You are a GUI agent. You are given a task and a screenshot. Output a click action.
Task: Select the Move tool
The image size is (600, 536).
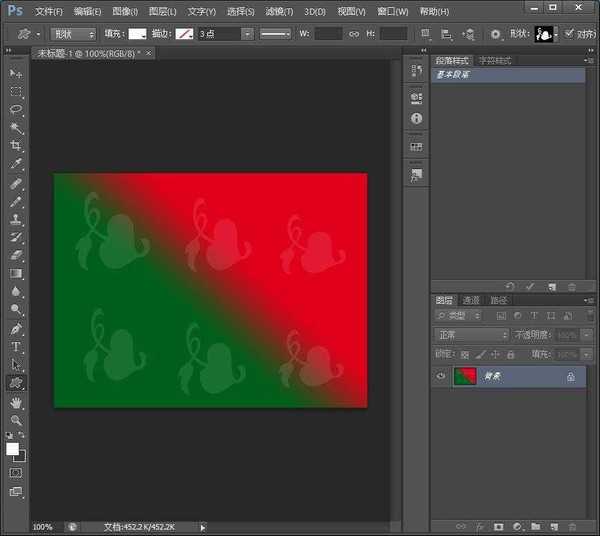point(16,74)
